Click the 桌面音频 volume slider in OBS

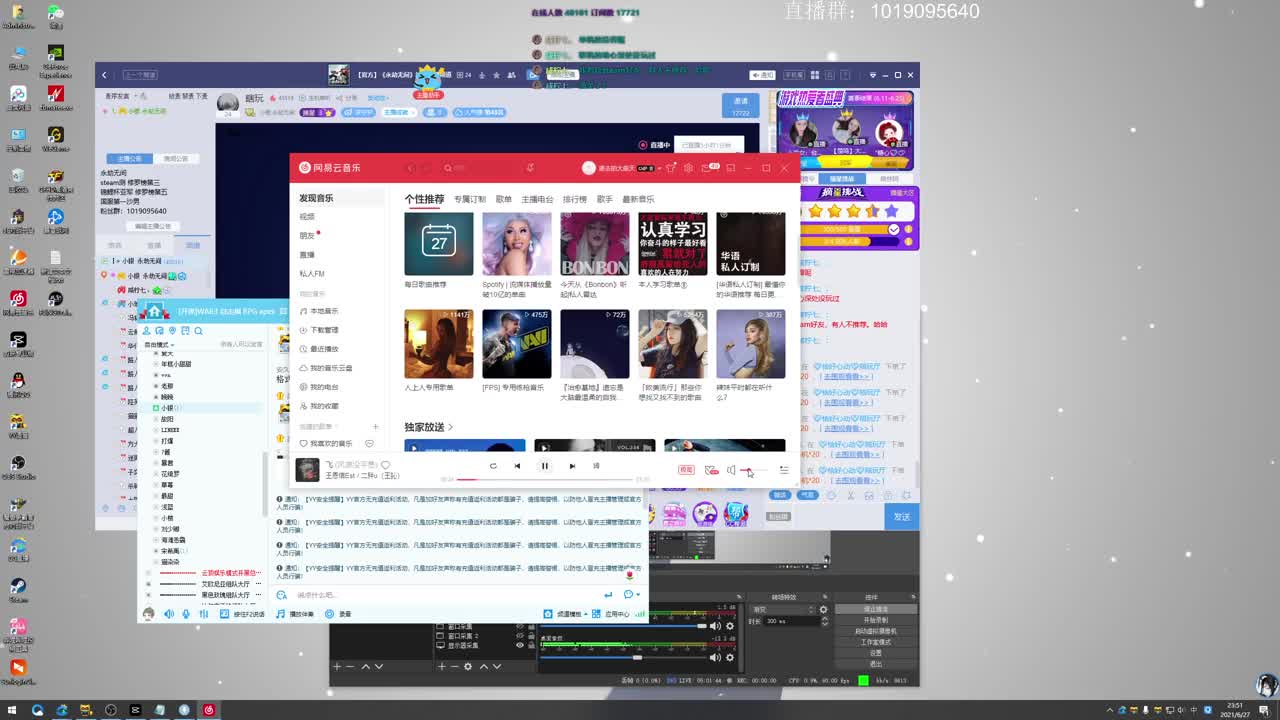[x=622, y=657]
